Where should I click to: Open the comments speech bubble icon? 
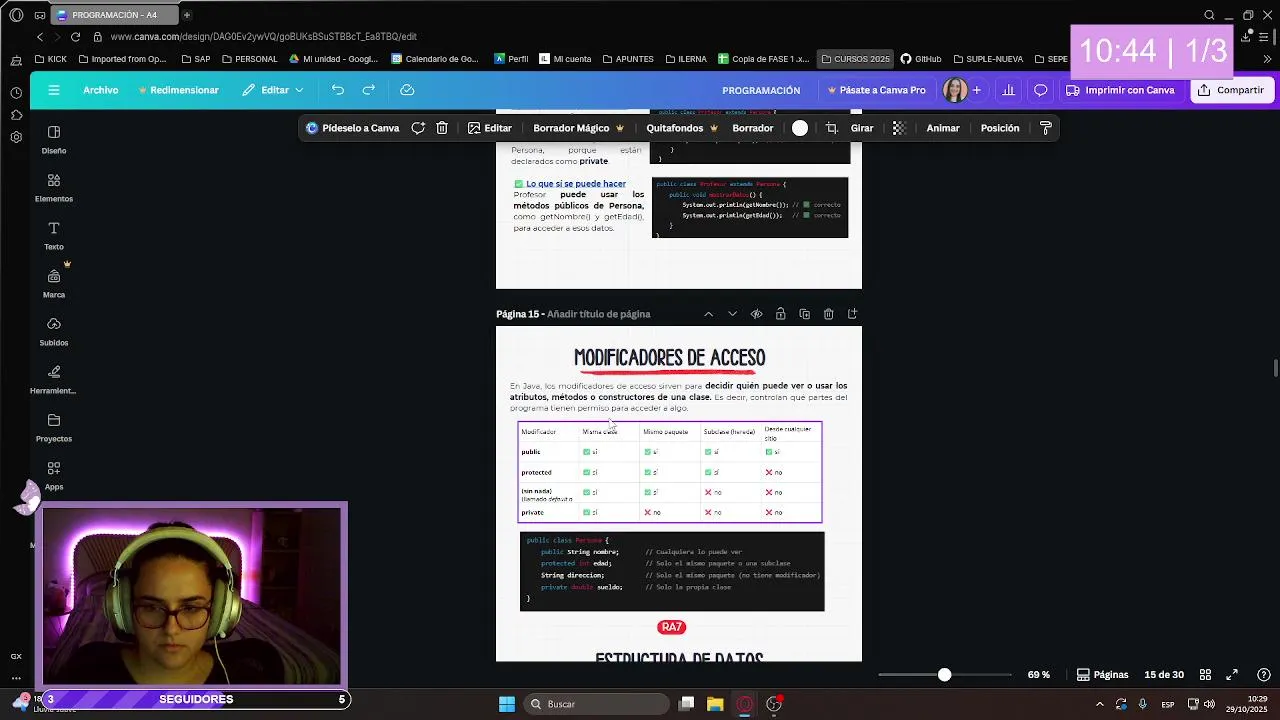tap(1040, 90)
